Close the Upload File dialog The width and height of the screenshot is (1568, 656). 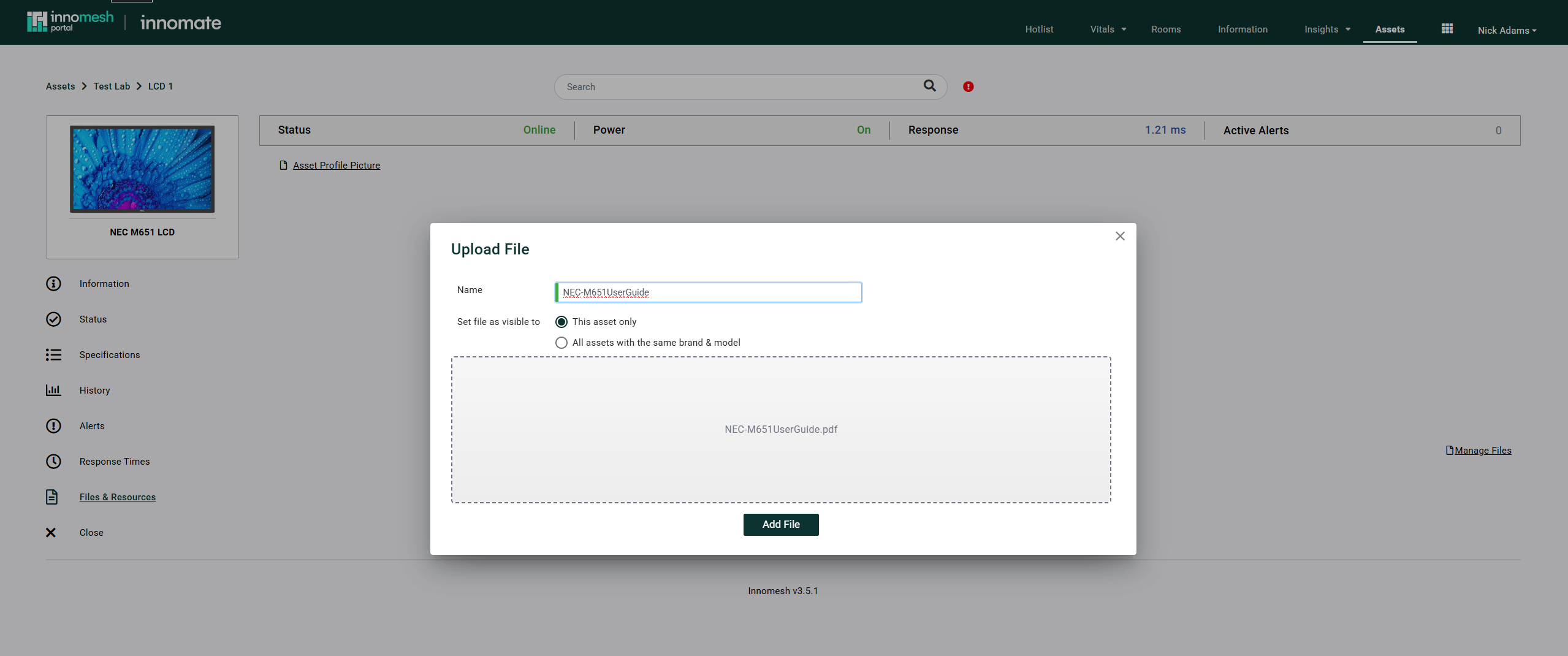click(1120, 236)
